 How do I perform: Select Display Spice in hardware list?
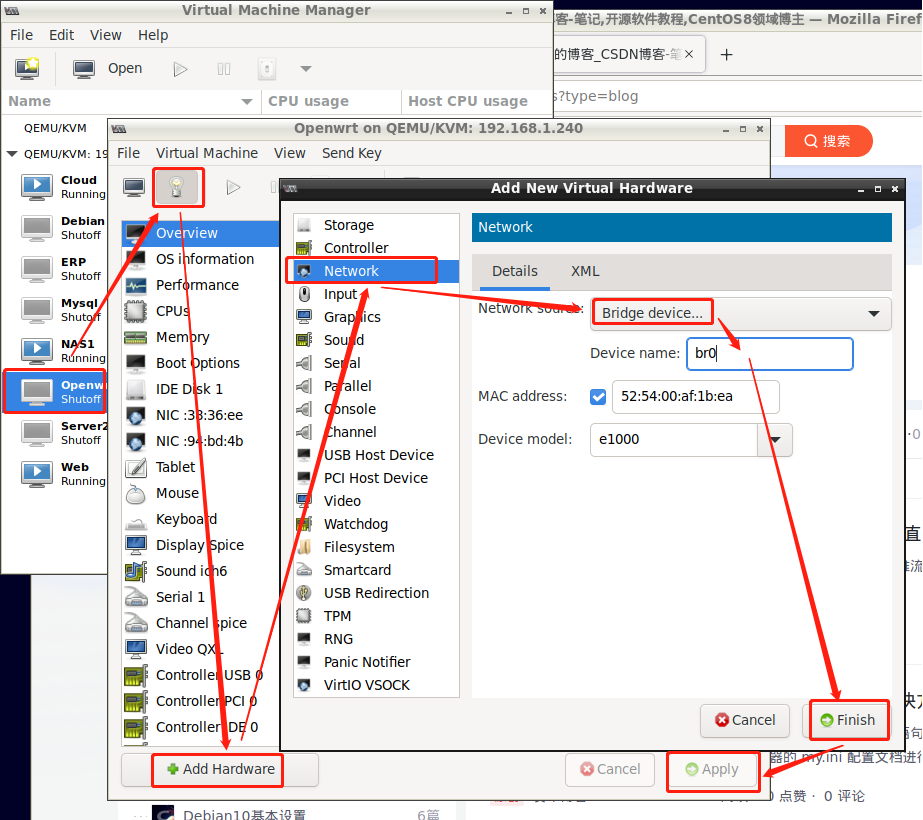pyautogui.click(x=201, y=545)
